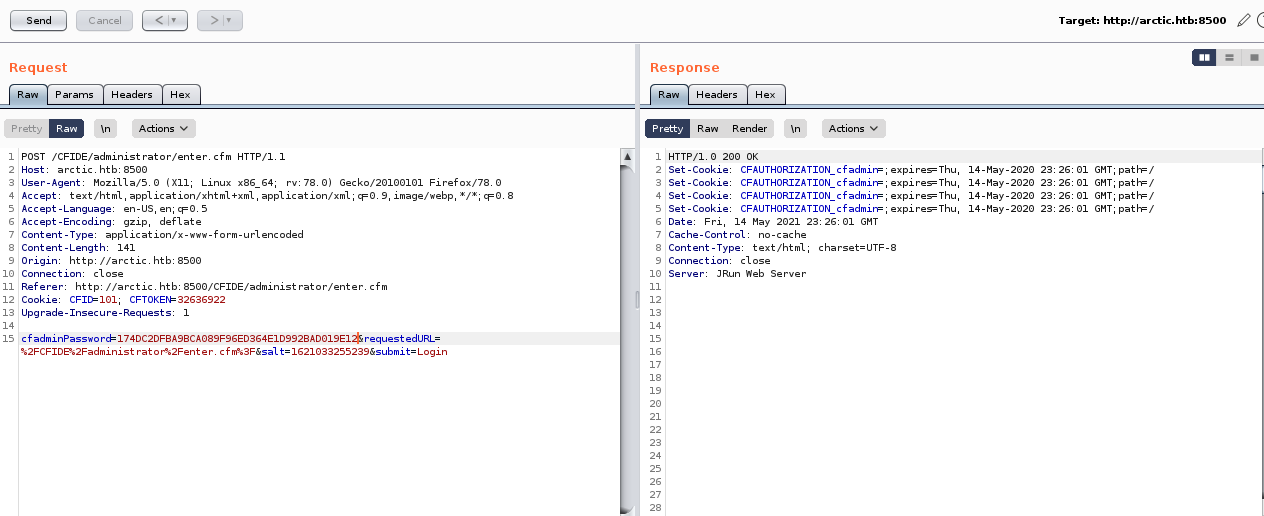Go back with the < history arrow
This screenshot has height=516, width=1264.
(157, 20)
